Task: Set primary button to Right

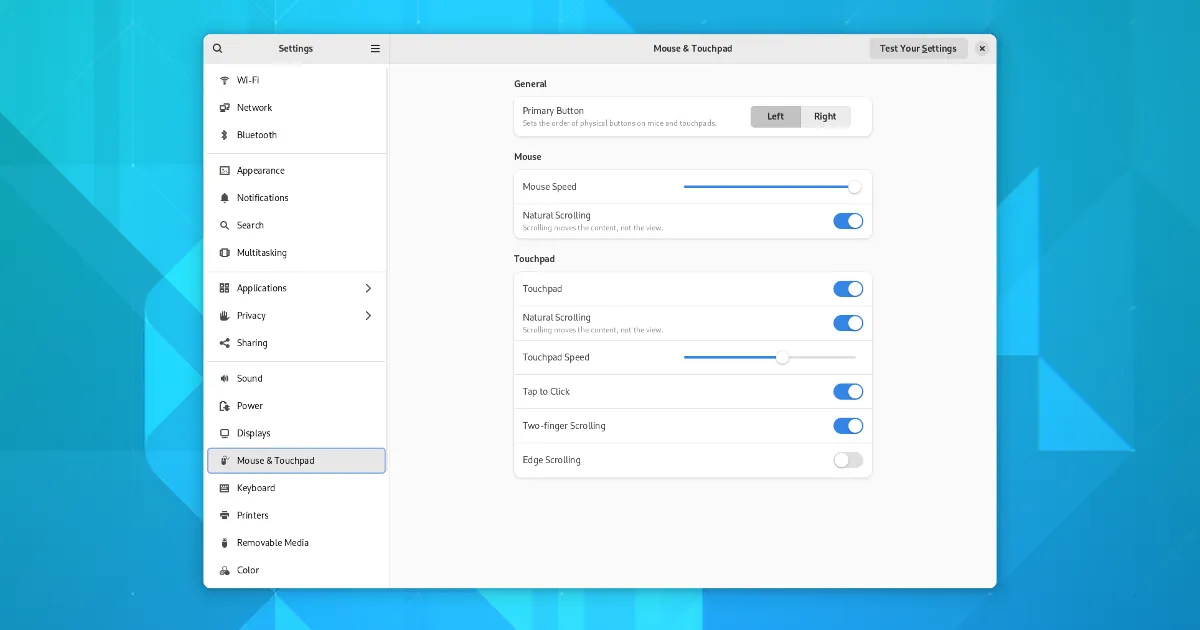Action: click(x=825, y=117)
